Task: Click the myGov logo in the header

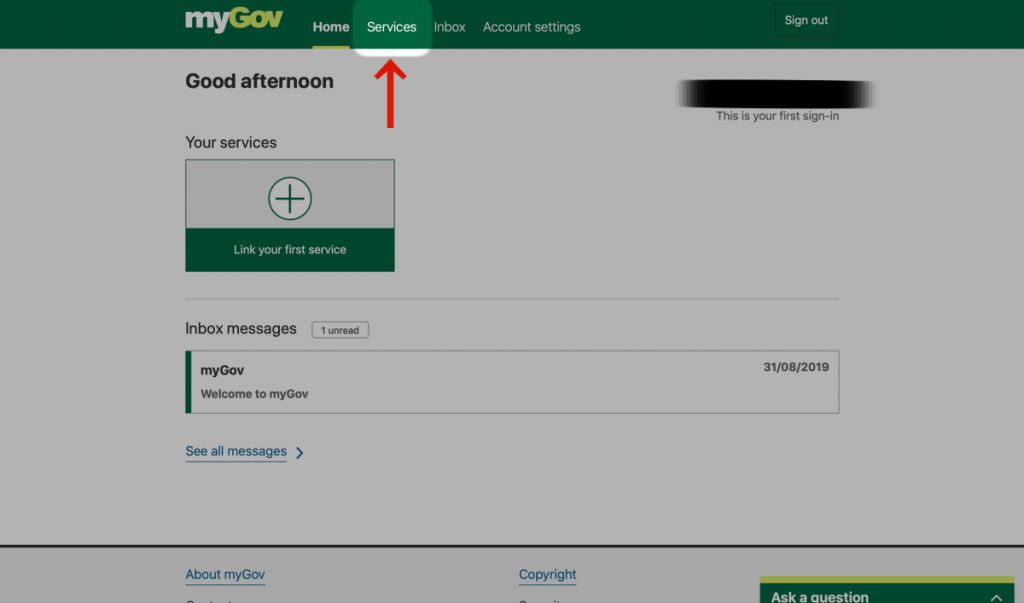Action: pos(234,21)
